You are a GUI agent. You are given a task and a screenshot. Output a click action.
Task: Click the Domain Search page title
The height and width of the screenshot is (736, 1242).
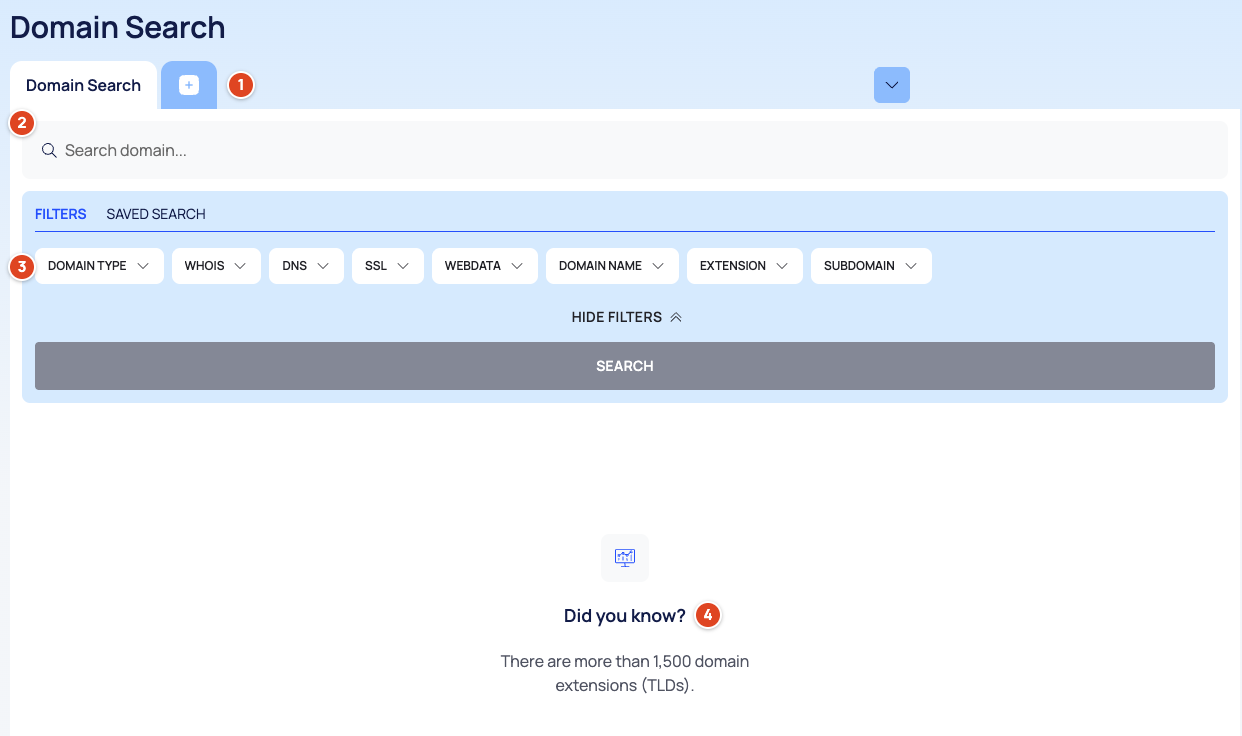118,27
